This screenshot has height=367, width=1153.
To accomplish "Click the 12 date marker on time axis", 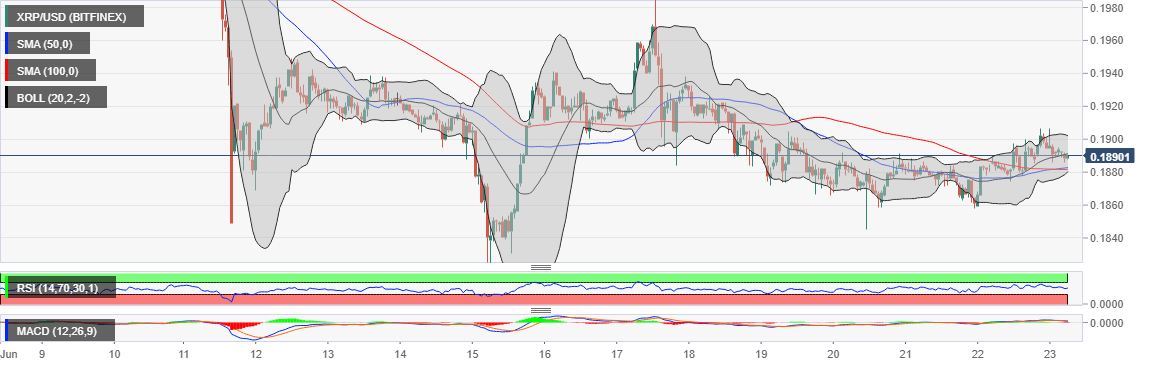I will point(255,354).
